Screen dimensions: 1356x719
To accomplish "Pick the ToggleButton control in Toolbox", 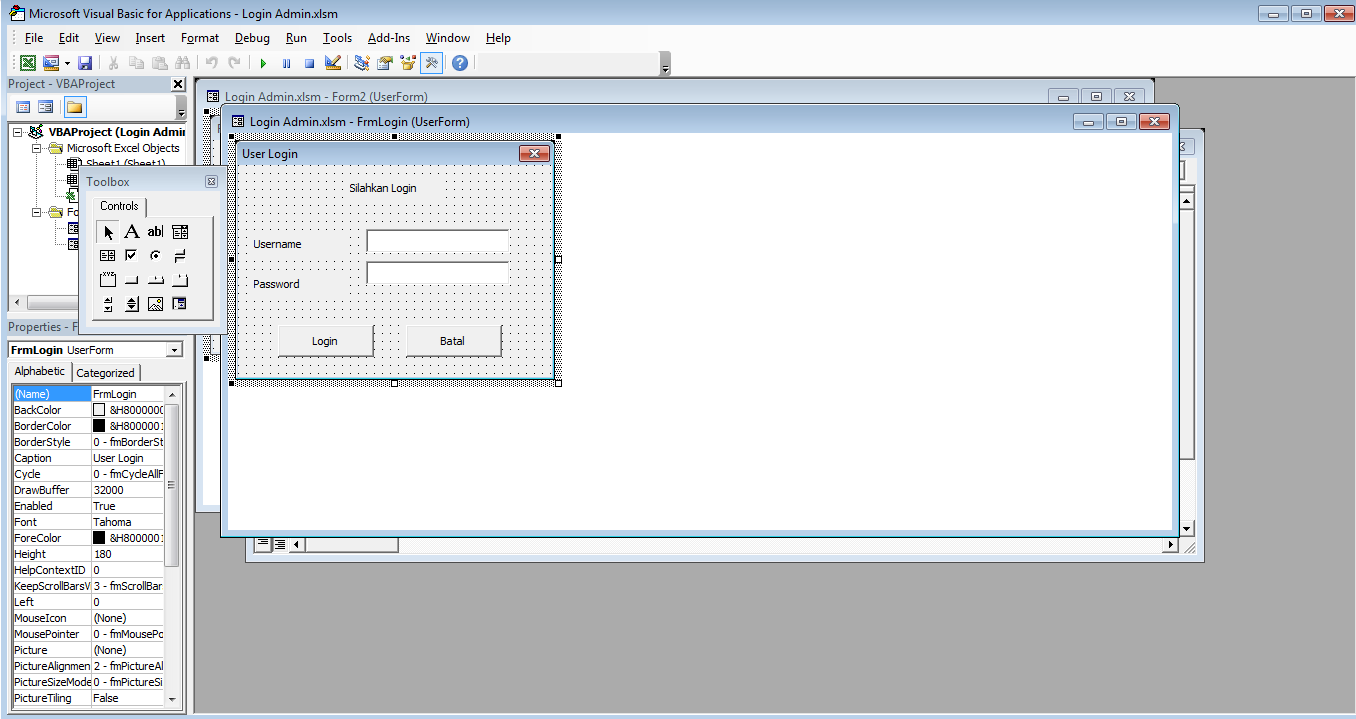I will (179, 256).
